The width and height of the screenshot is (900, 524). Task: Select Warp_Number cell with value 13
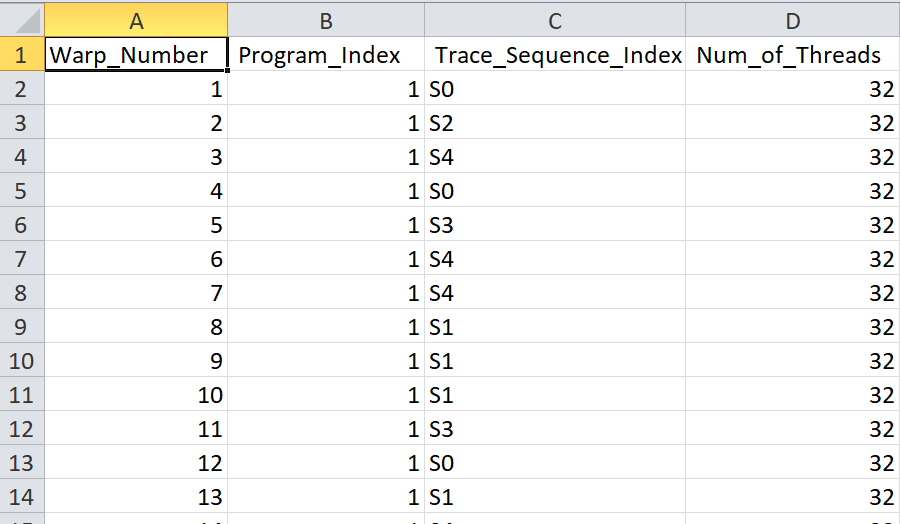click(x=136, y=497)
